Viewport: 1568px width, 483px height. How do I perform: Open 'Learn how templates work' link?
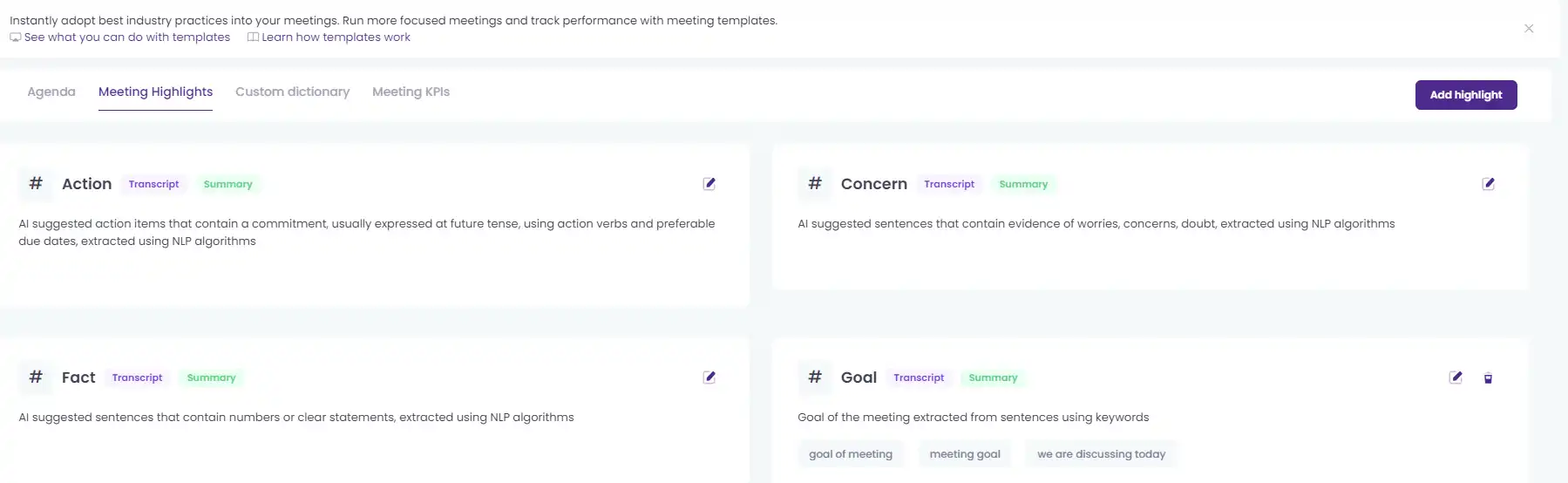[329, 37]
